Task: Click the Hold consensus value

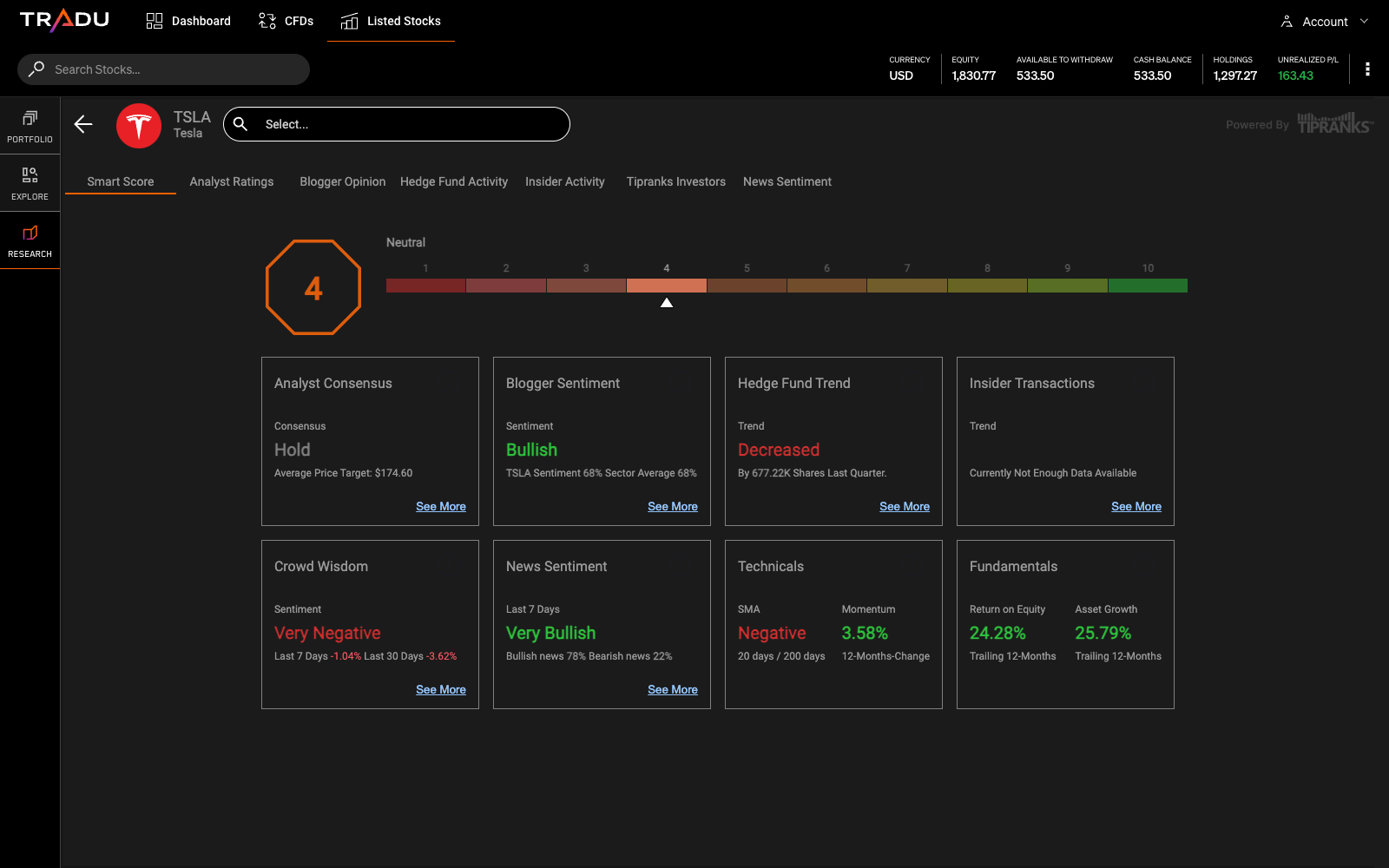Action: (x=293, y=450)
